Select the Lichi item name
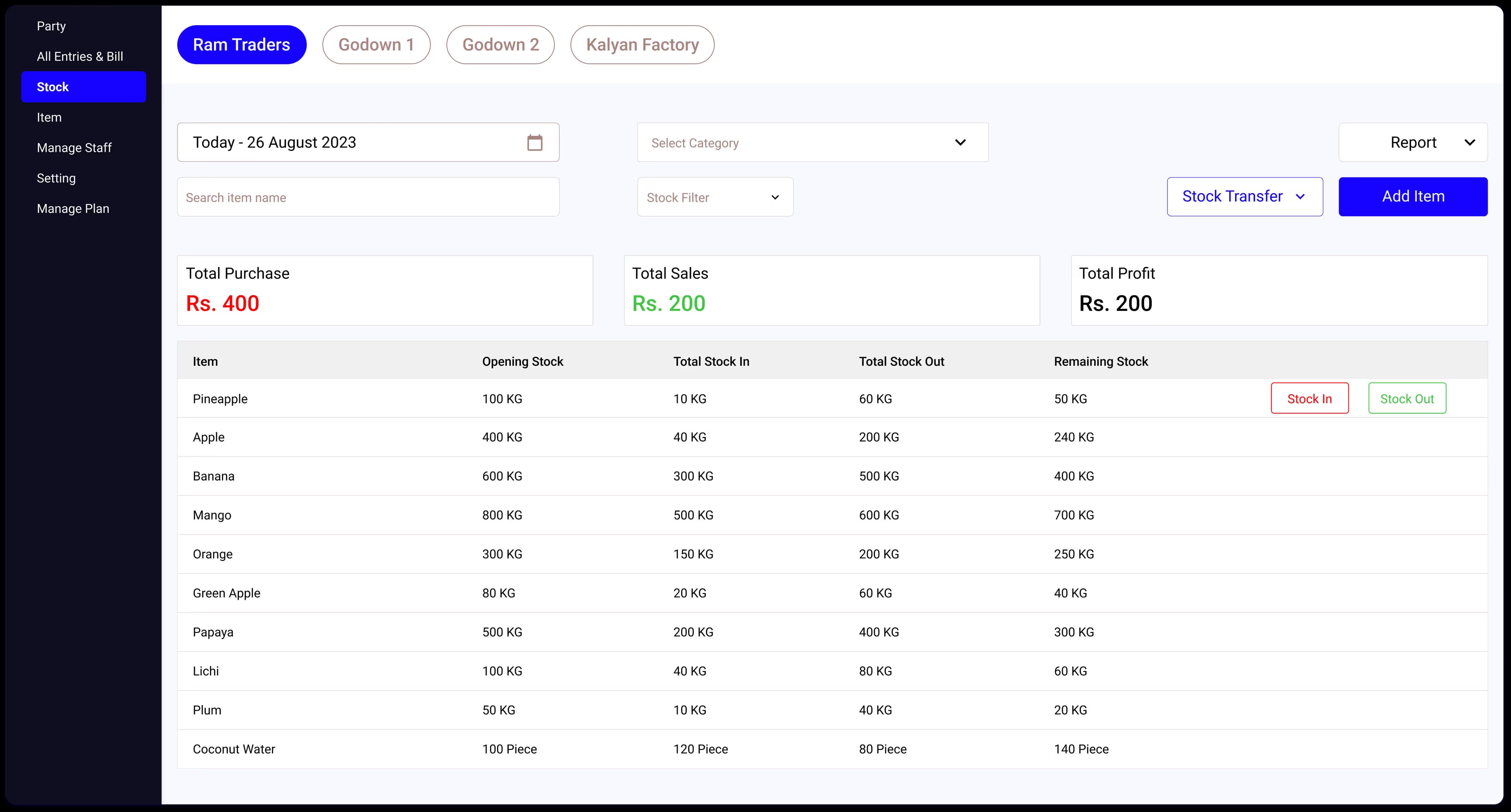The width and height of the screenshot is (1511, 812). point(205,671)
